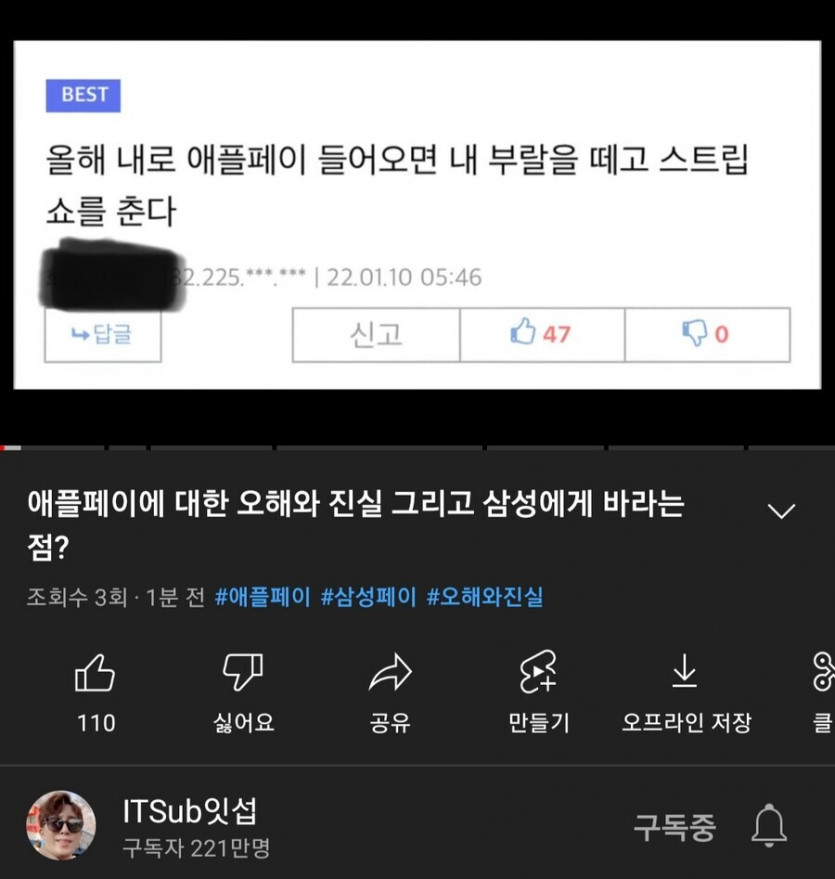This screenshot has width=835, height=879.
Task: Like the video with thumbs-up icon
Action: tap(95, 673)
